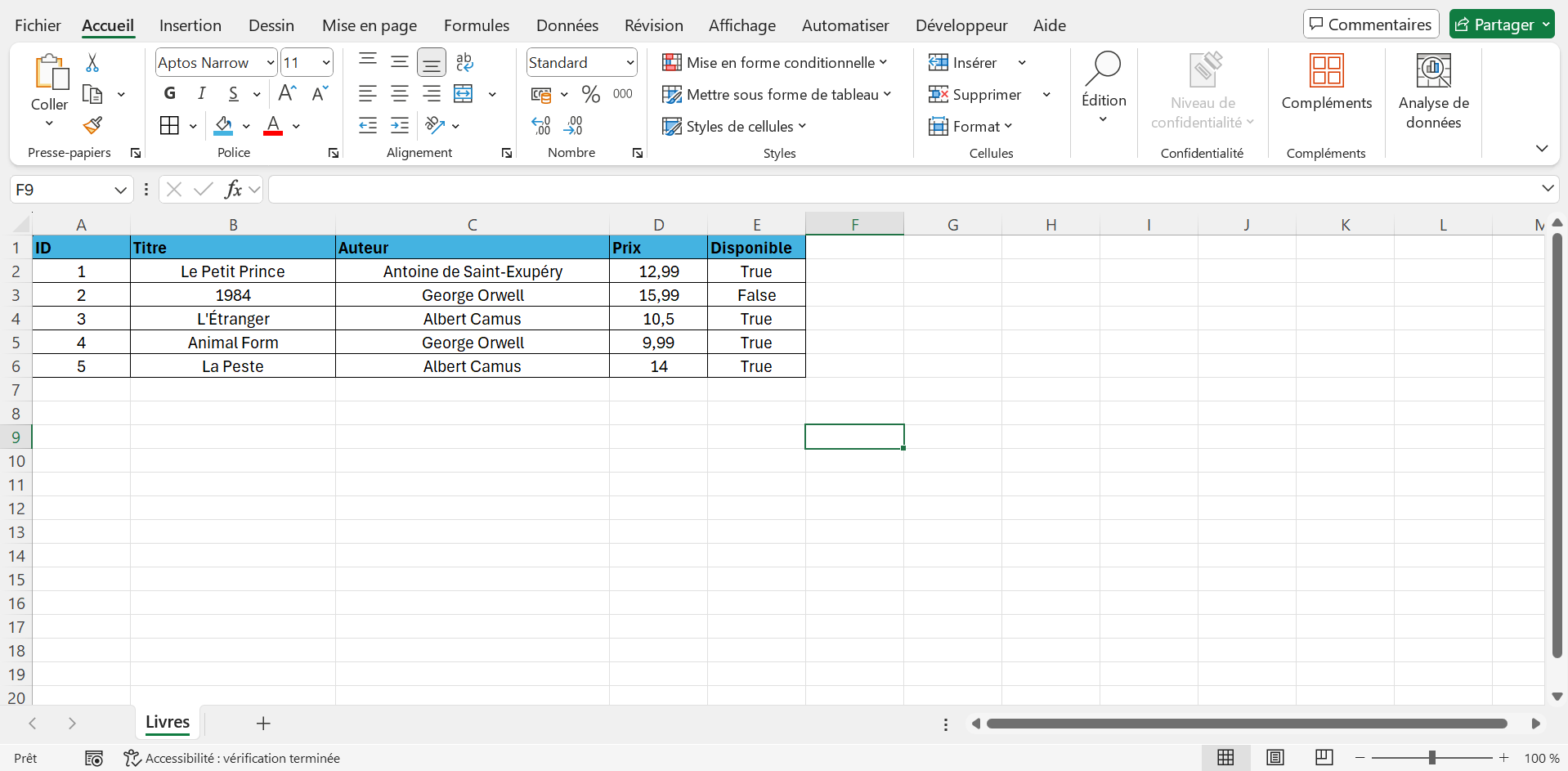Viewport: 1568px width, 771px height.
Task: Open the Standard number format dropdown
Action: tap(629, 63)
